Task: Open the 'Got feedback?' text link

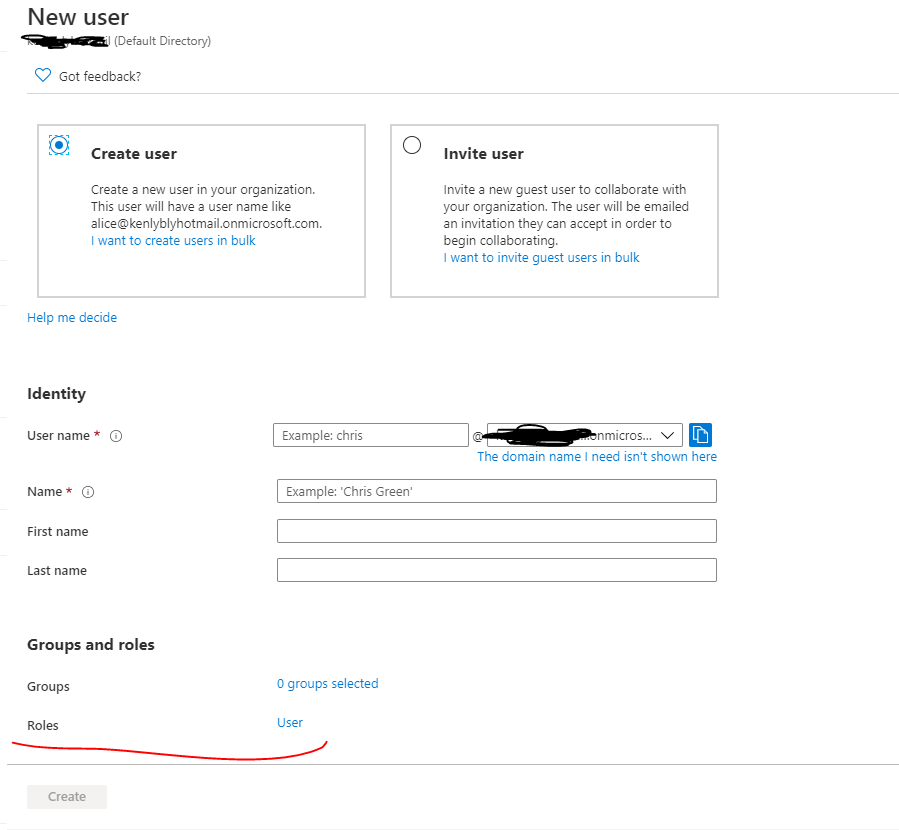Action: (100, 77)
